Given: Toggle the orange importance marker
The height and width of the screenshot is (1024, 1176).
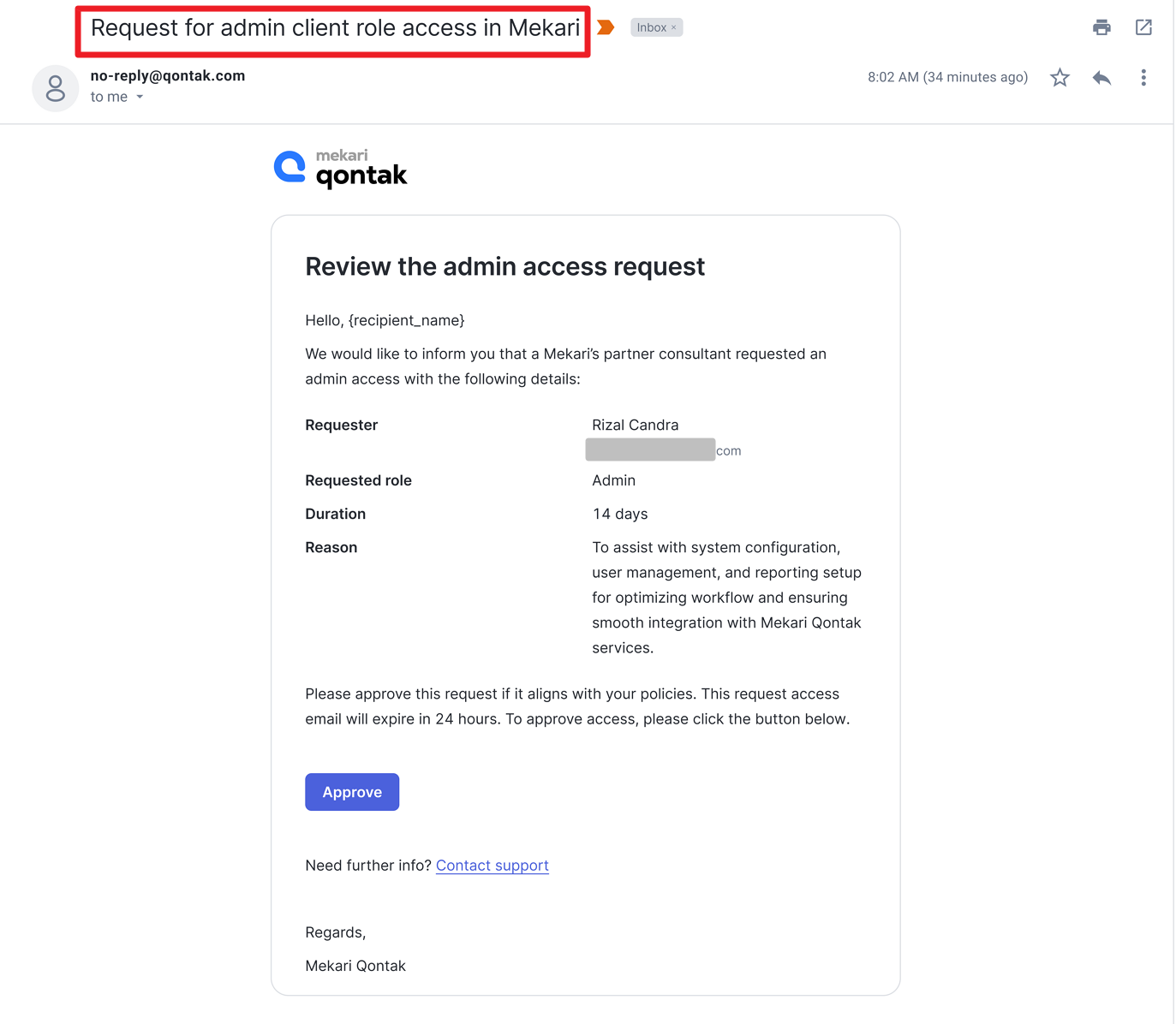Looking at the screenshot, I should 606,27.
